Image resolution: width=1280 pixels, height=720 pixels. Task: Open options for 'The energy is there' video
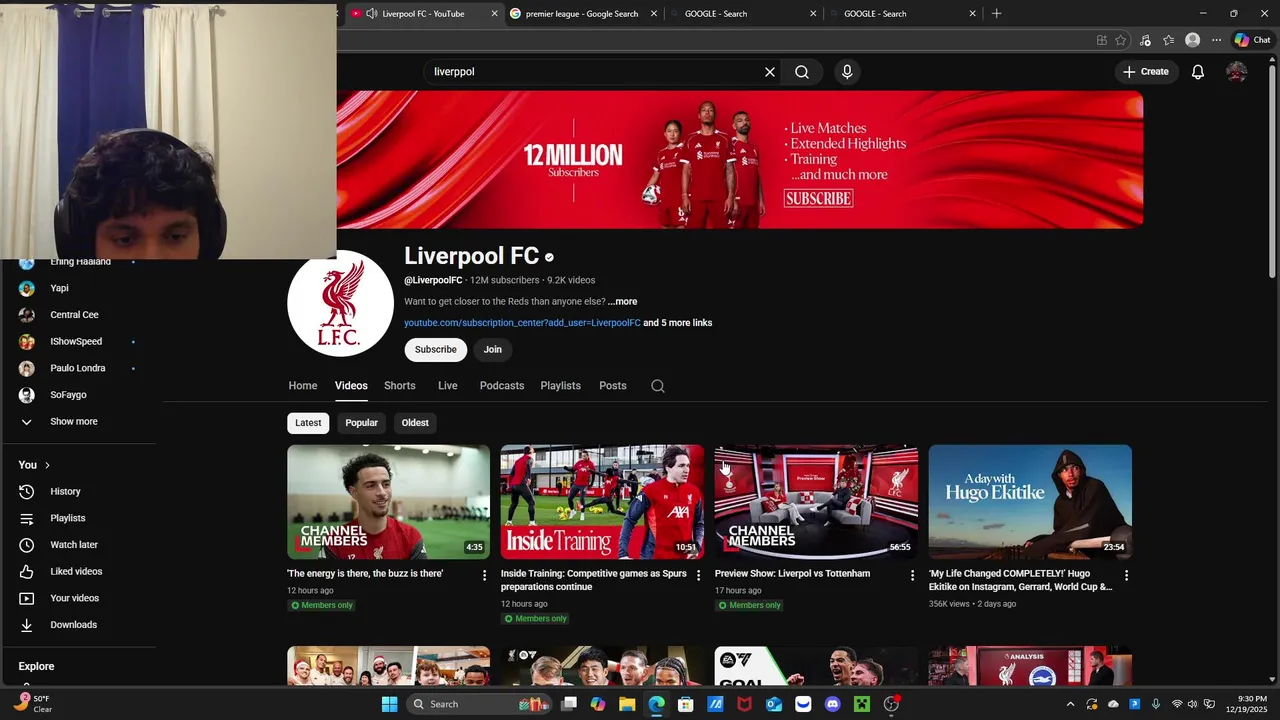tap(485, 575)
